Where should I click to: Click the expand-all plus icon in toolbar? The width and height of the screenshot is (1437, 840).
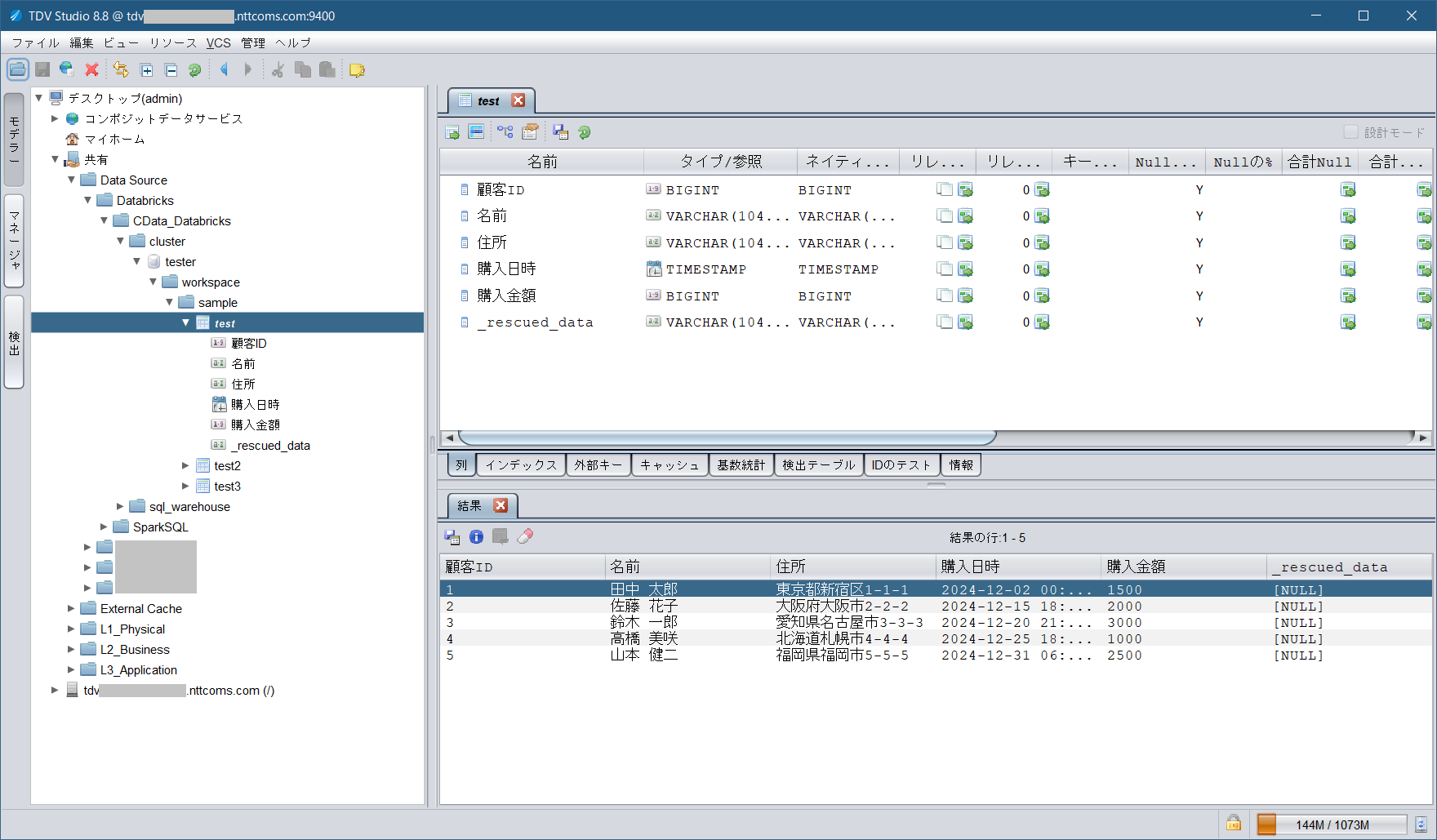point(146,70)
